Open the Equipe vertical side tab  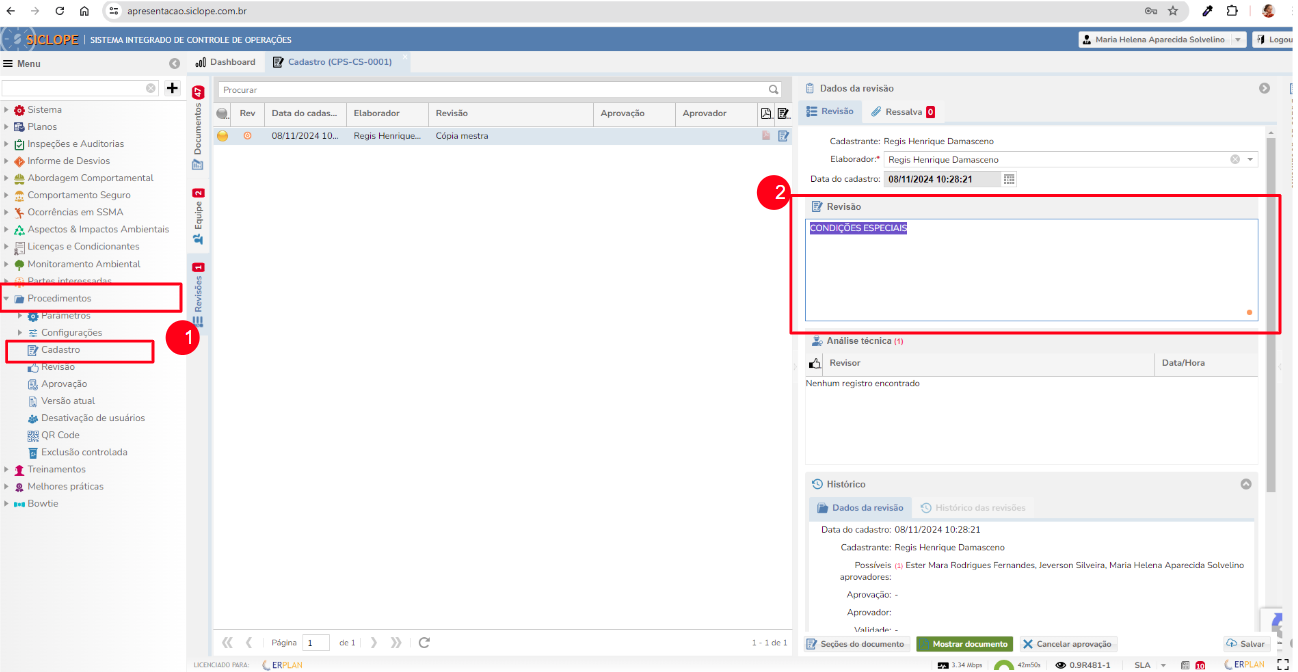coord(198,217)
